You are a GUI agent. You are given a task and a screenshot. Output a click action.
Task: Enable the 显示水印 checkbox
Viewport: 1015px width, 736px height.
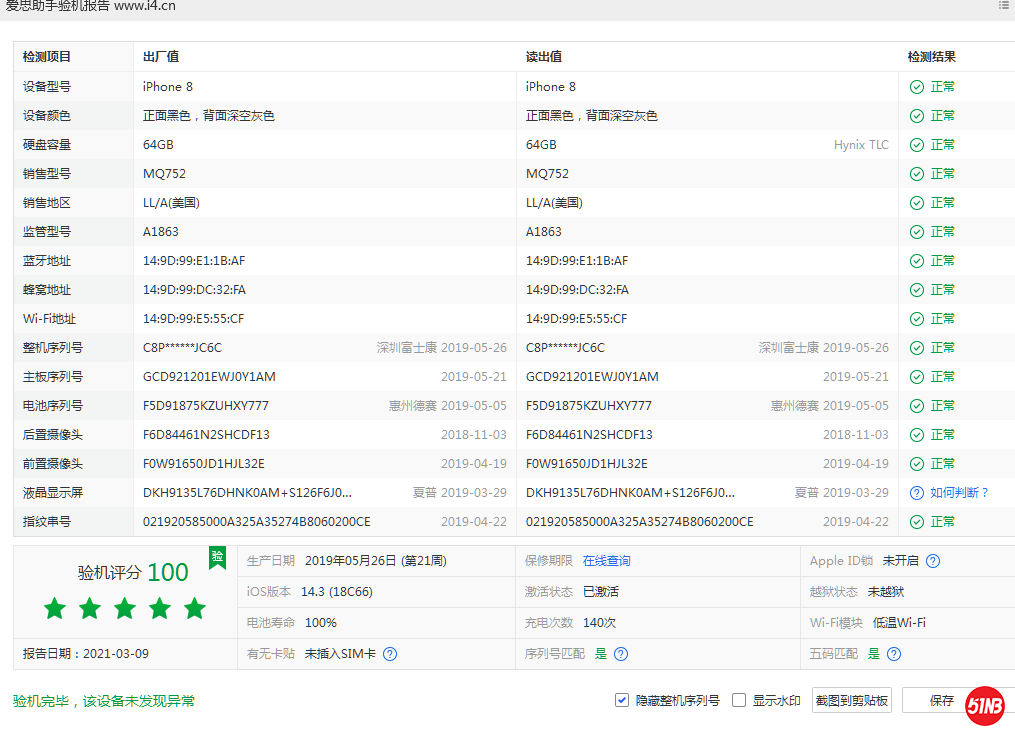739,700
